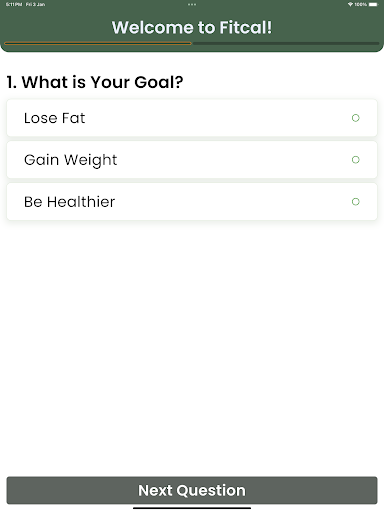Tap the battery icon in status bar
The height and width of the screenshot is (512, 384).
373,4
